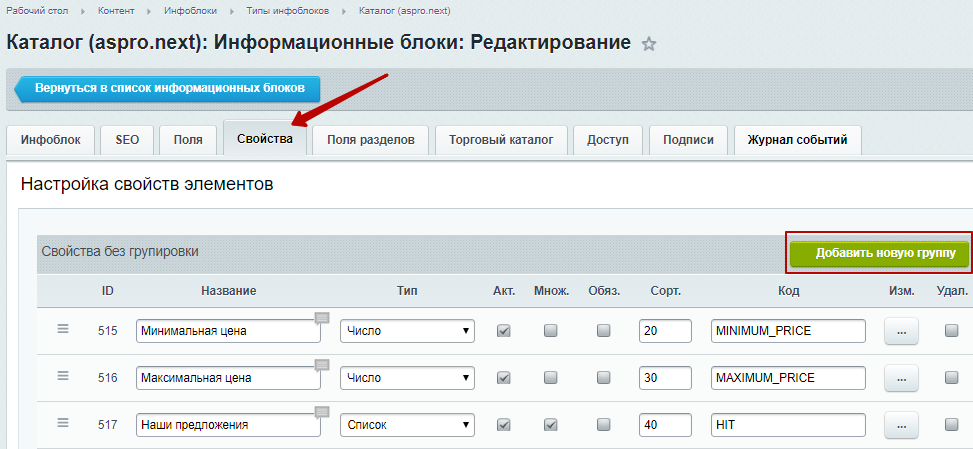Mark Минимальная цена for deletion
The width and height of the screenshot is (973, 449).
(x=951, y=331)
